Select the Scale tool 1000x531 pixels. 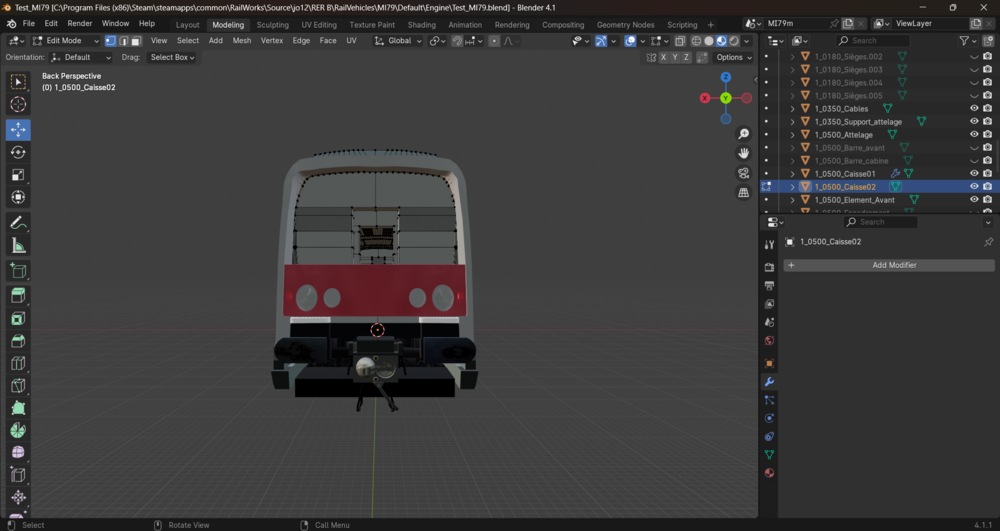click(x=18, y=175)
